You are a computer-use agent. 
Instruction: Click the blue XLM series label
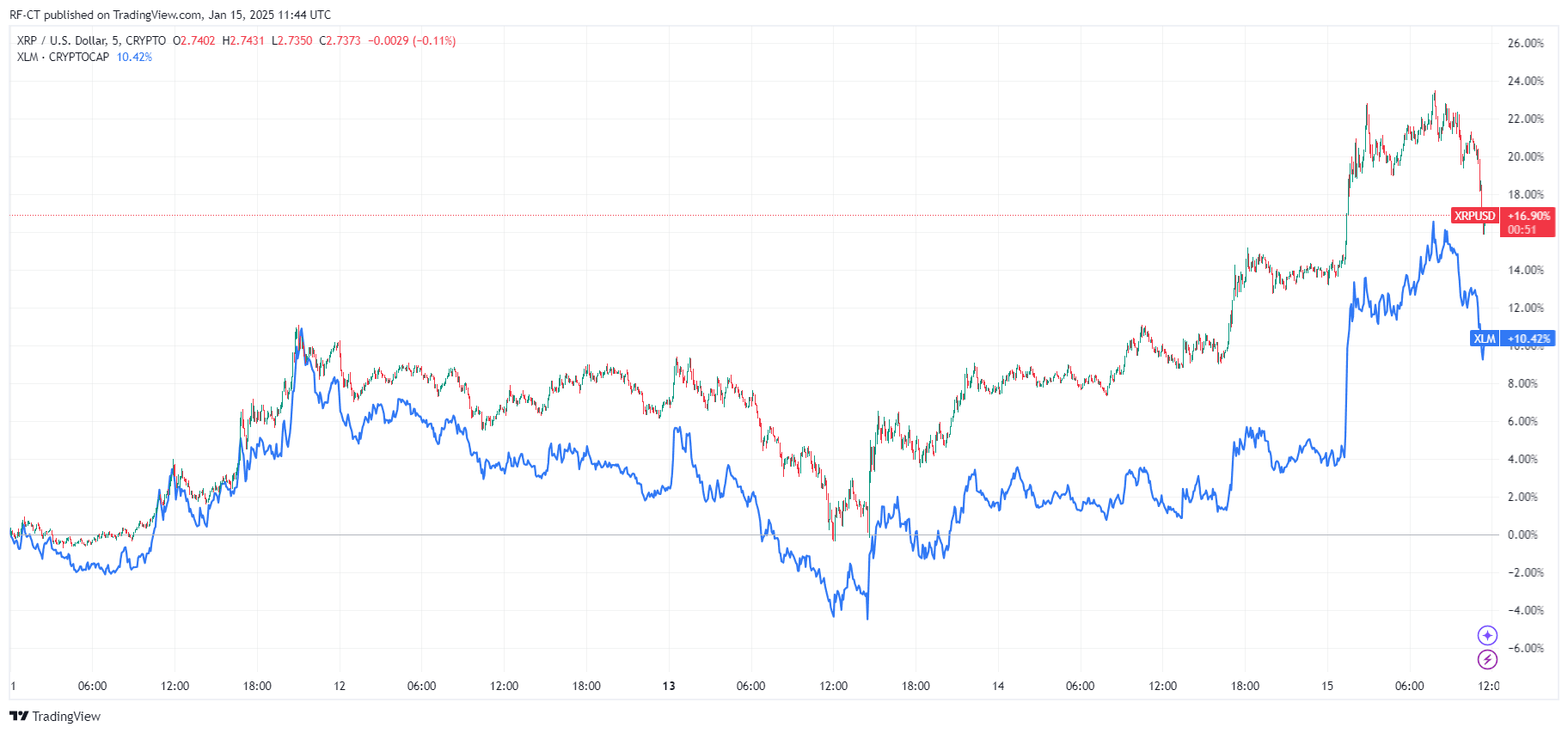tap(1485, 339)
